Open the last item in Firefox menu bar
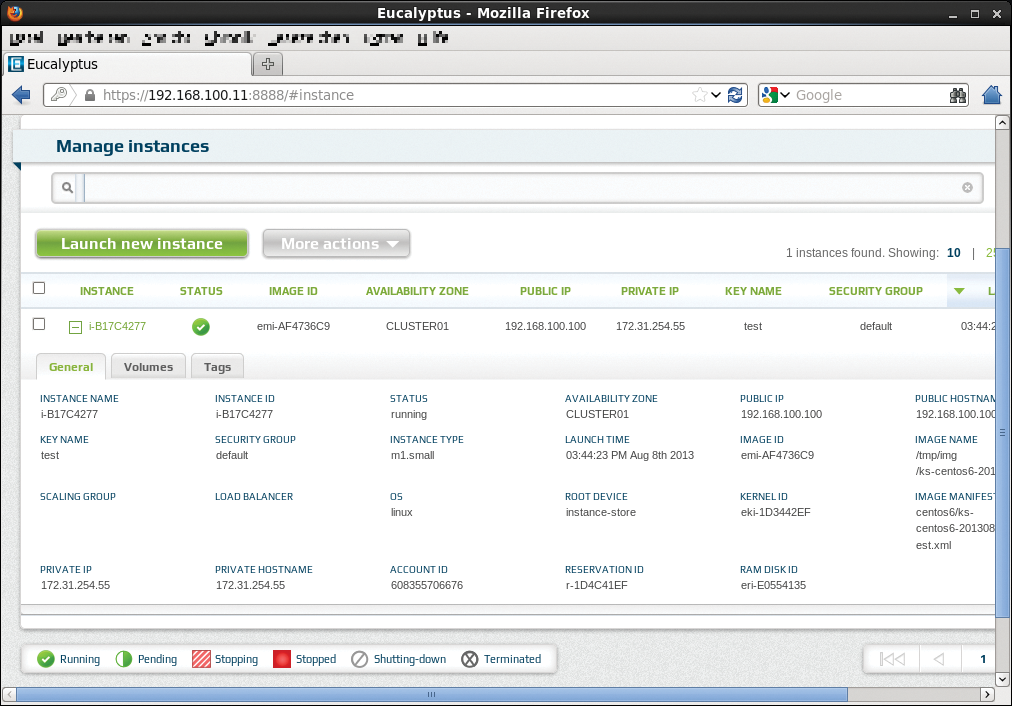Screen dimensions: 1012x706 [x=432, y=38]
